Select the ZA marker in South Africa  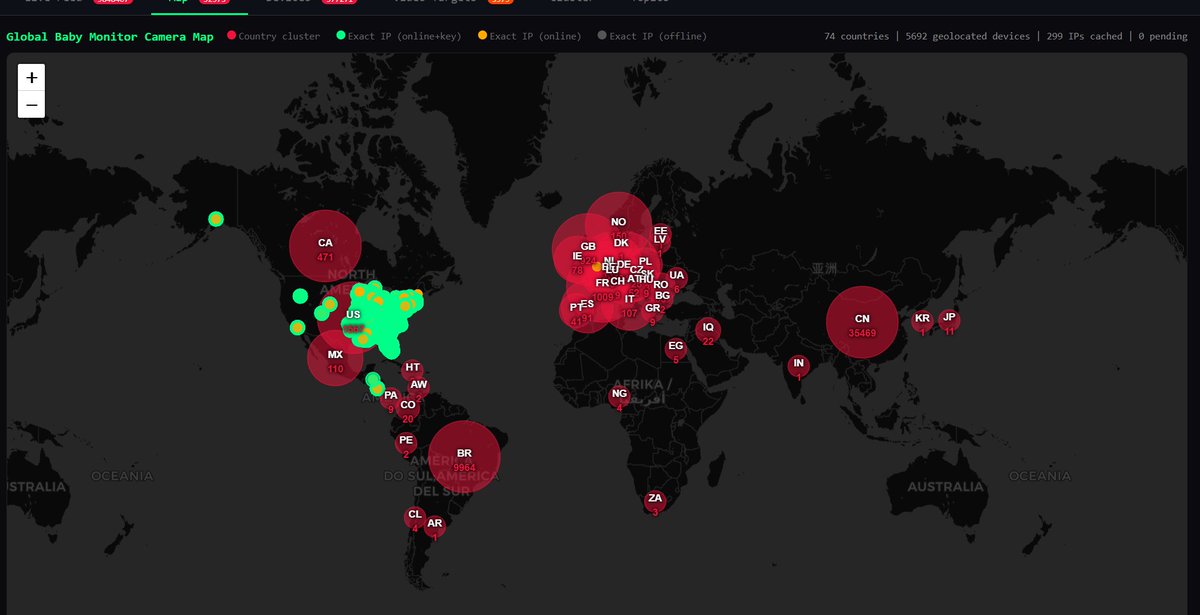(655, 501)
